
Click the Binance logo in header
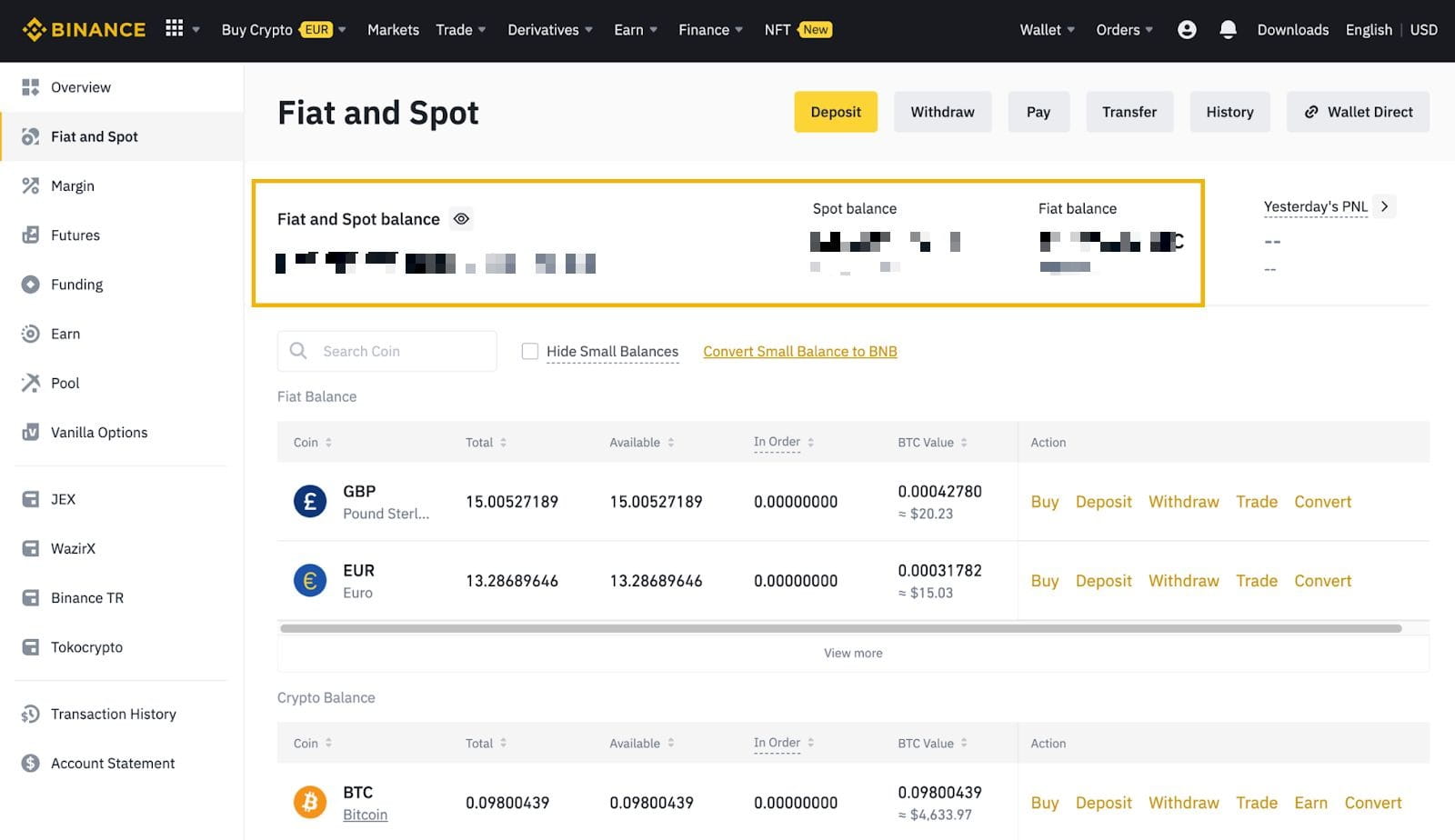point(84,30)
